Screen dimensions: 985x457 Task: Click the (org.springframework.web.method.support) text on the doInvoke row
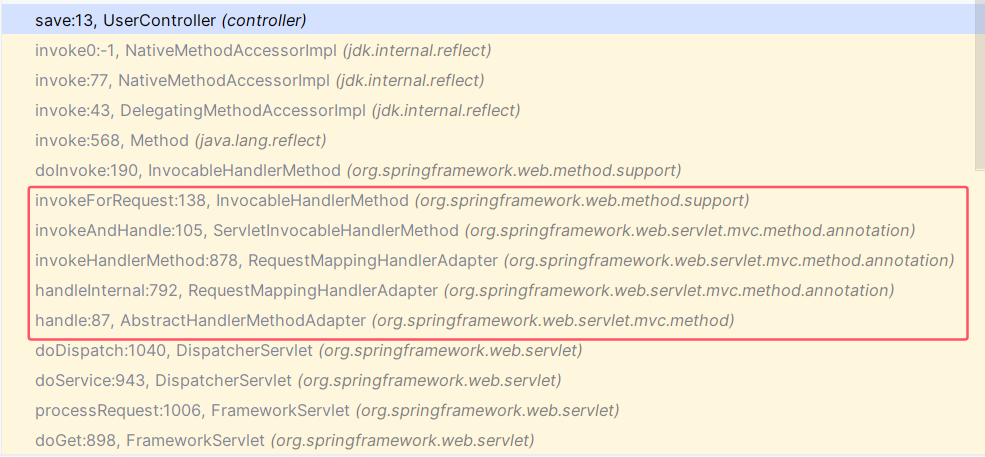[x=514, y=170]
